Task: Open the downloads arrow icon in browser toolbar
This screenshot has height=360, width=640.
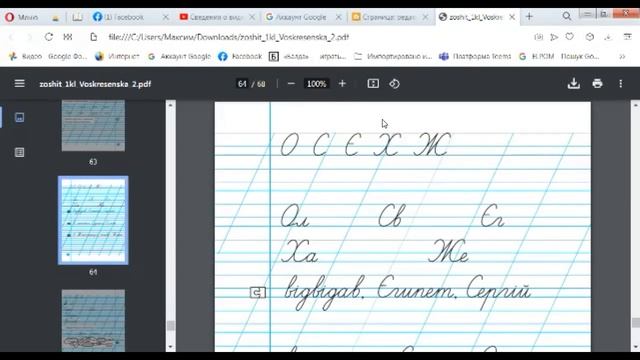Action: pyautogui.click(x=608, y=37)
